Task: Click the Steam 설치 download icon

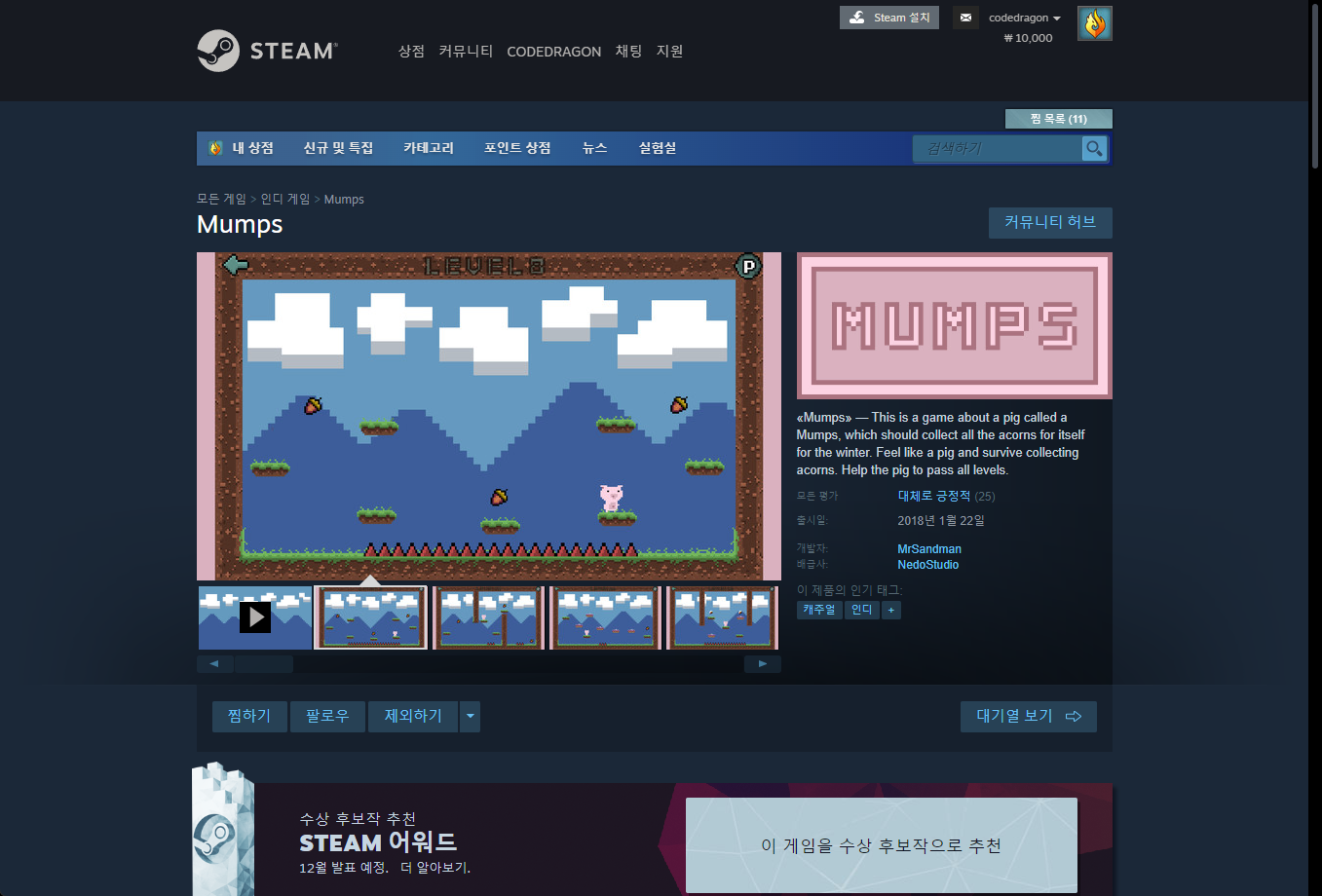Action: [857, 18]
